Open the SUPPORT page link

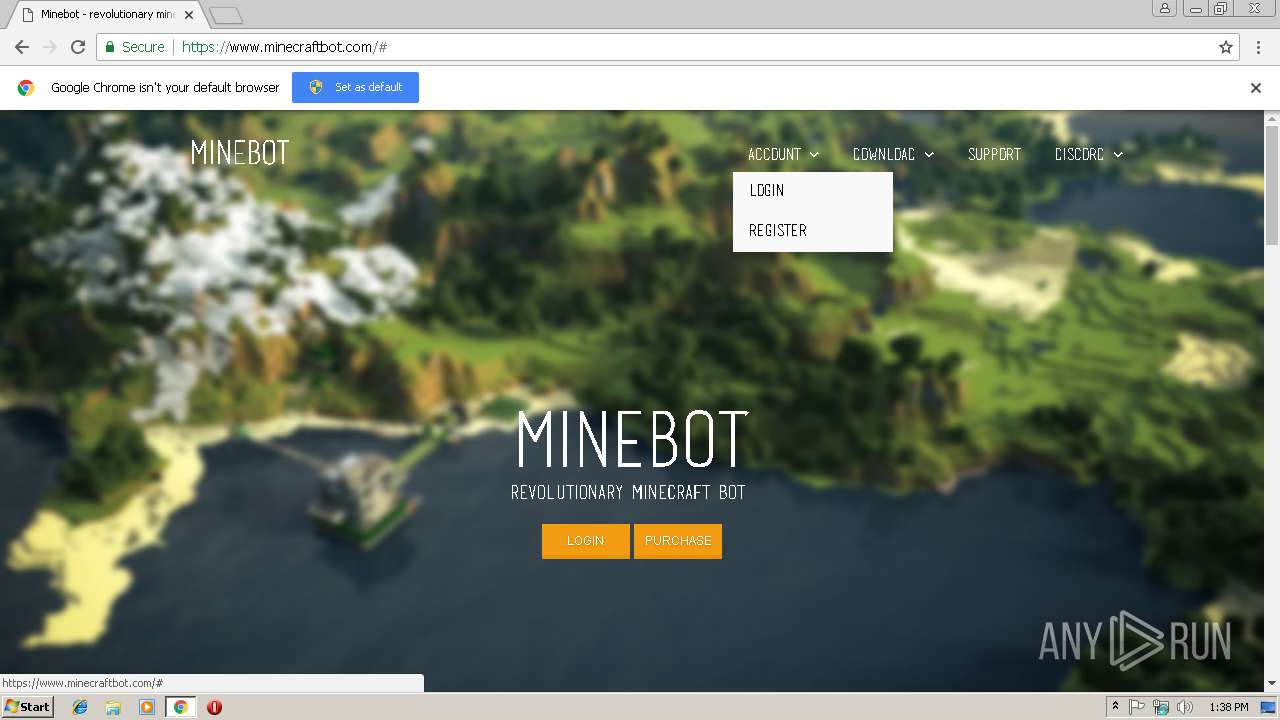pos(994,154)
